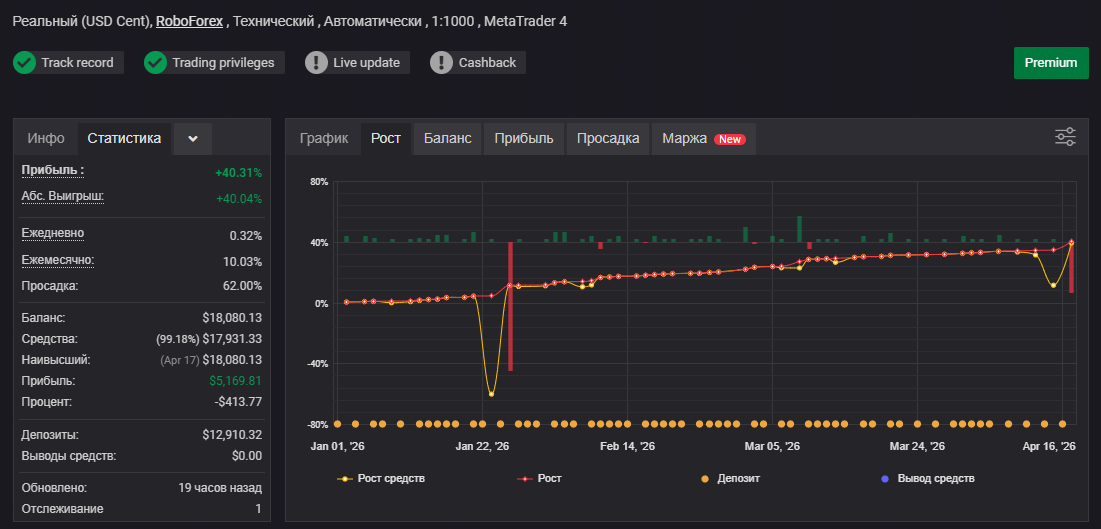Screen dimensions: 1101x529
Task: Open chart settings sliders icon
Action: (x=1065, y=137)
